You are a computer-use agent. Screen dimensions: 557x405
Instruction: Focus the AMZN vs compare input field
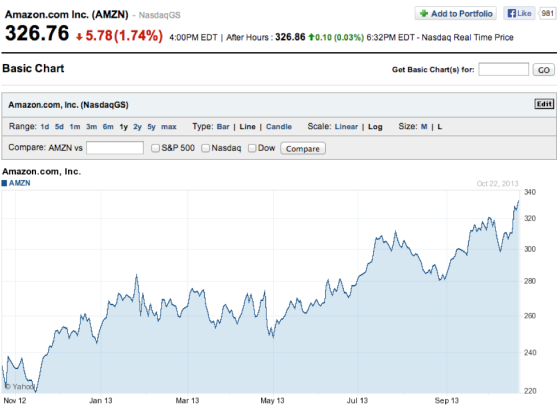pos(115,148)
